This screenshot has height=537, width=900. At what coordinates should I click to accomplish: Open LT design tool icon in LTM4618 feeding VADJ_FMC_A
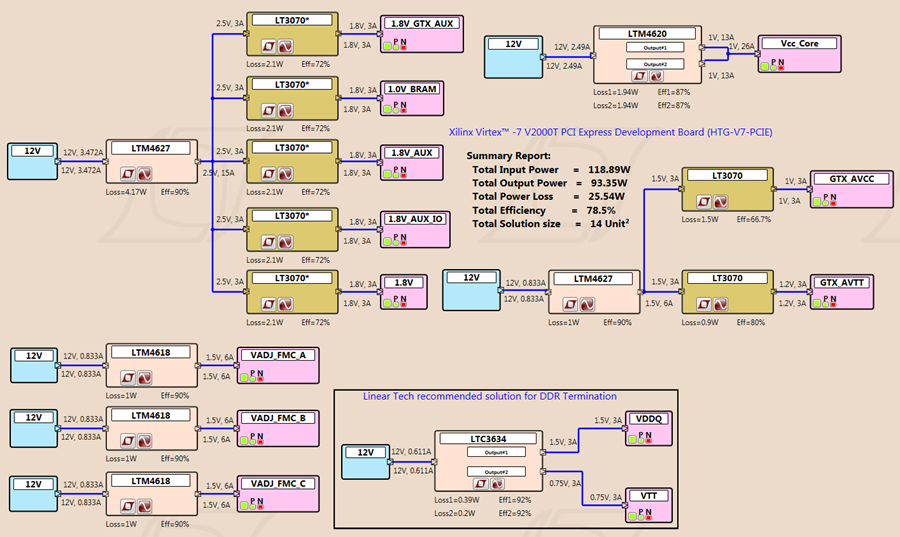tap(127, 378)
